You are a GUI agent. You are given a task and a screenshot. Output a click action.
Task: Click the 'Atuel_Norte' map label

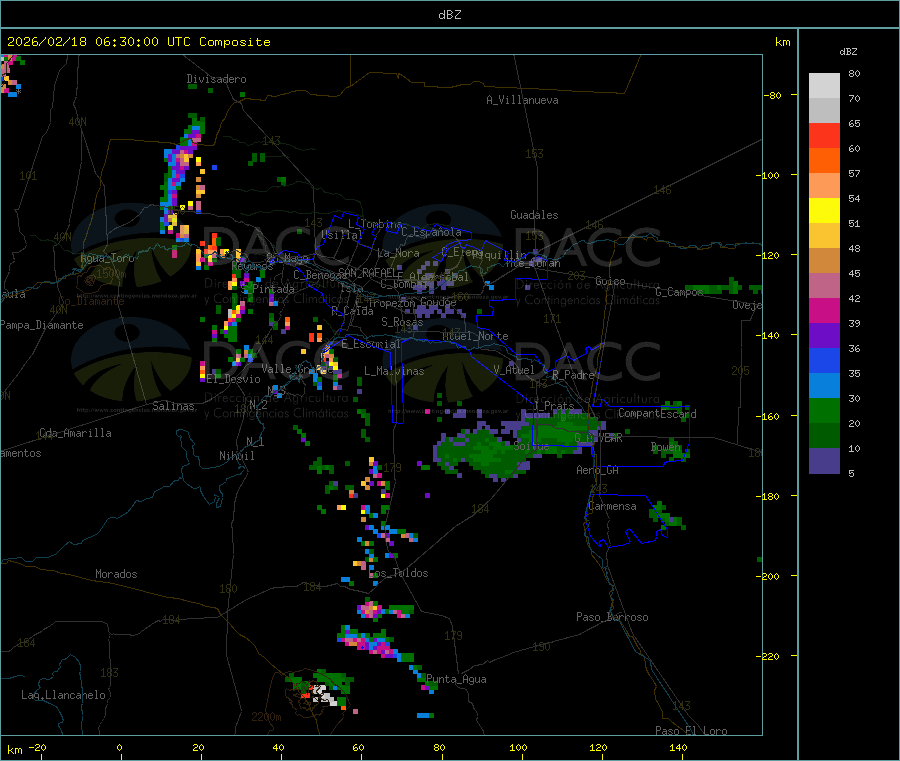475,336
